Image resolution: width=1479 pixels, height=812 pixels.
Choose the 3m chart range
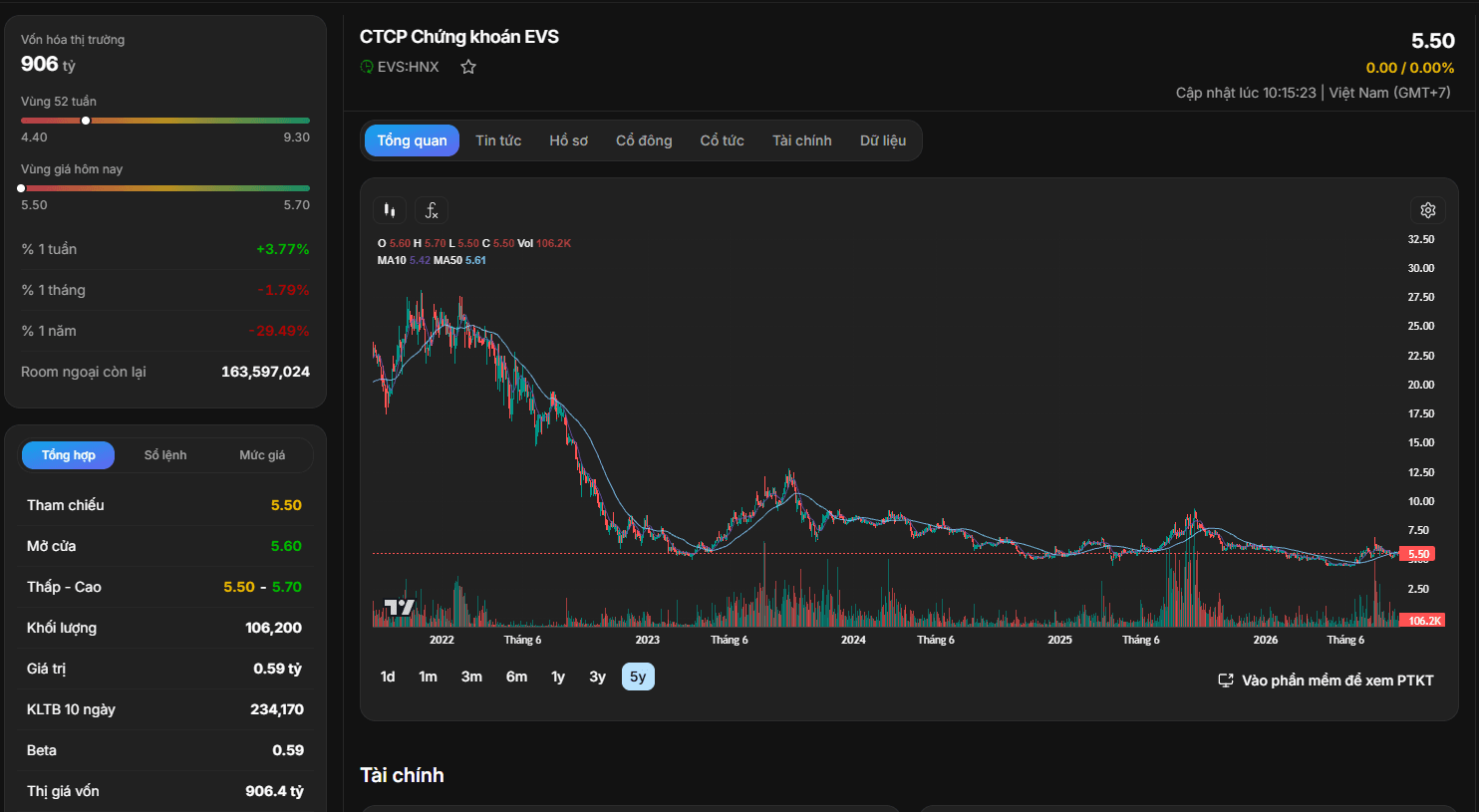click(471, 677)
